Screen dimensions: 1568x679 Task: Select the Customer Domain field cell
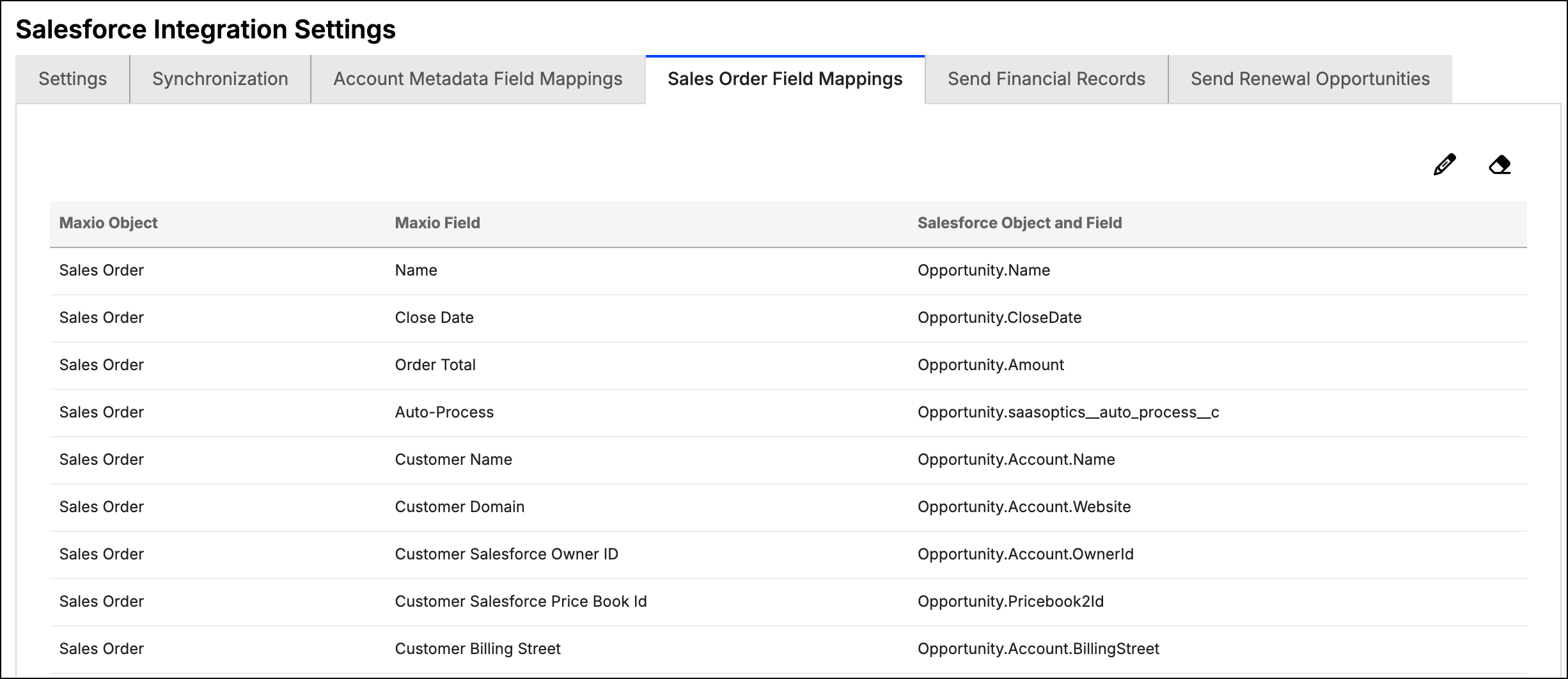click(459, 507)
